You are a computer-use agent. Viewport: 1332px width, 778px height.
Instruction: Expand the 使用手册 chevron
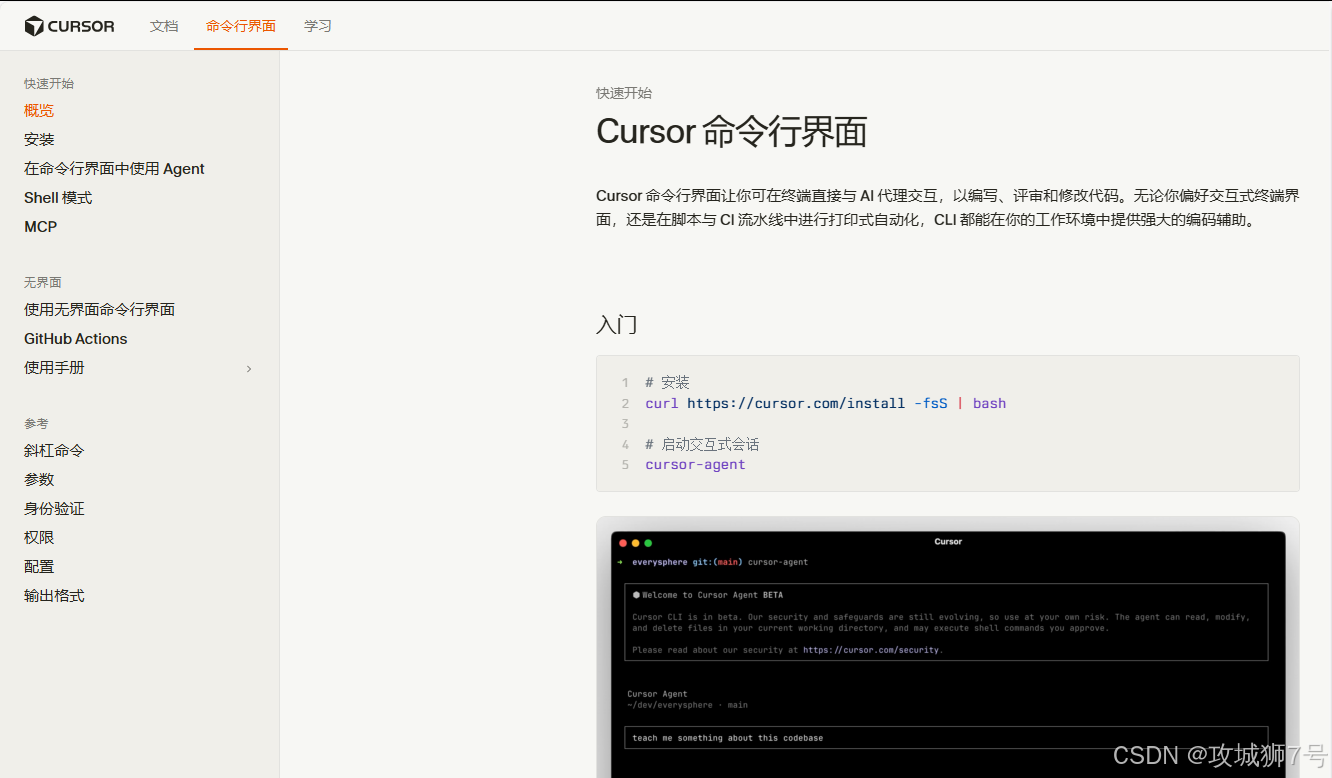249,369
